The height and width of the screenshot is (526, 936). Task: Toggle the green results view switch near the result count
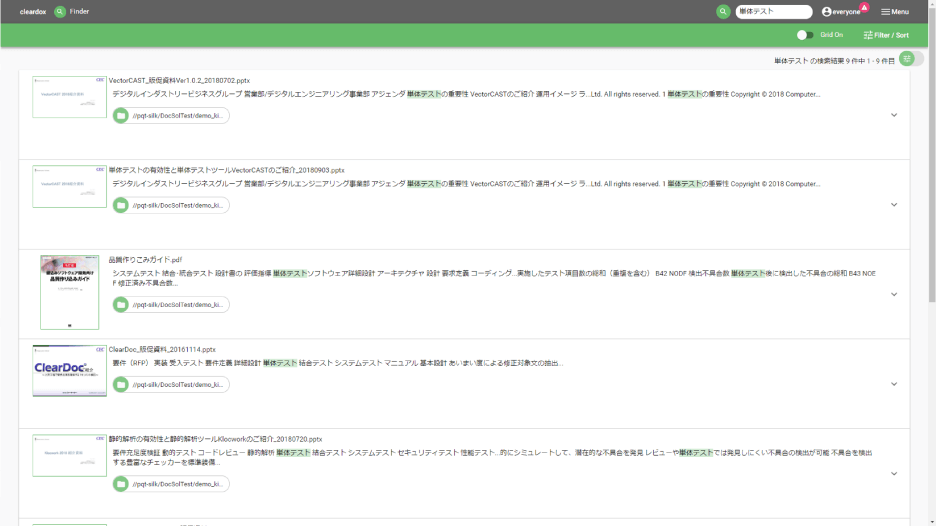click(x=911, y=59)
